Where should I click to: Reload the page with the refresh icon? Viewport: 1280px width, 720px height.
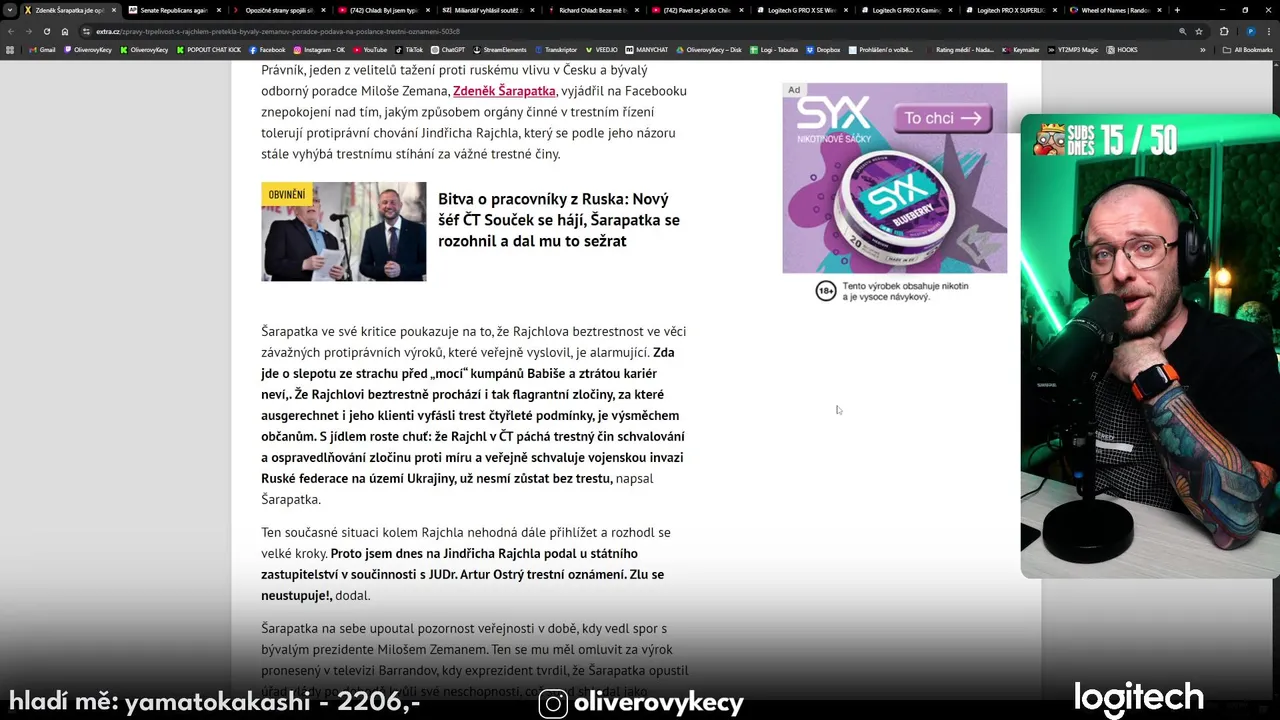46,31
